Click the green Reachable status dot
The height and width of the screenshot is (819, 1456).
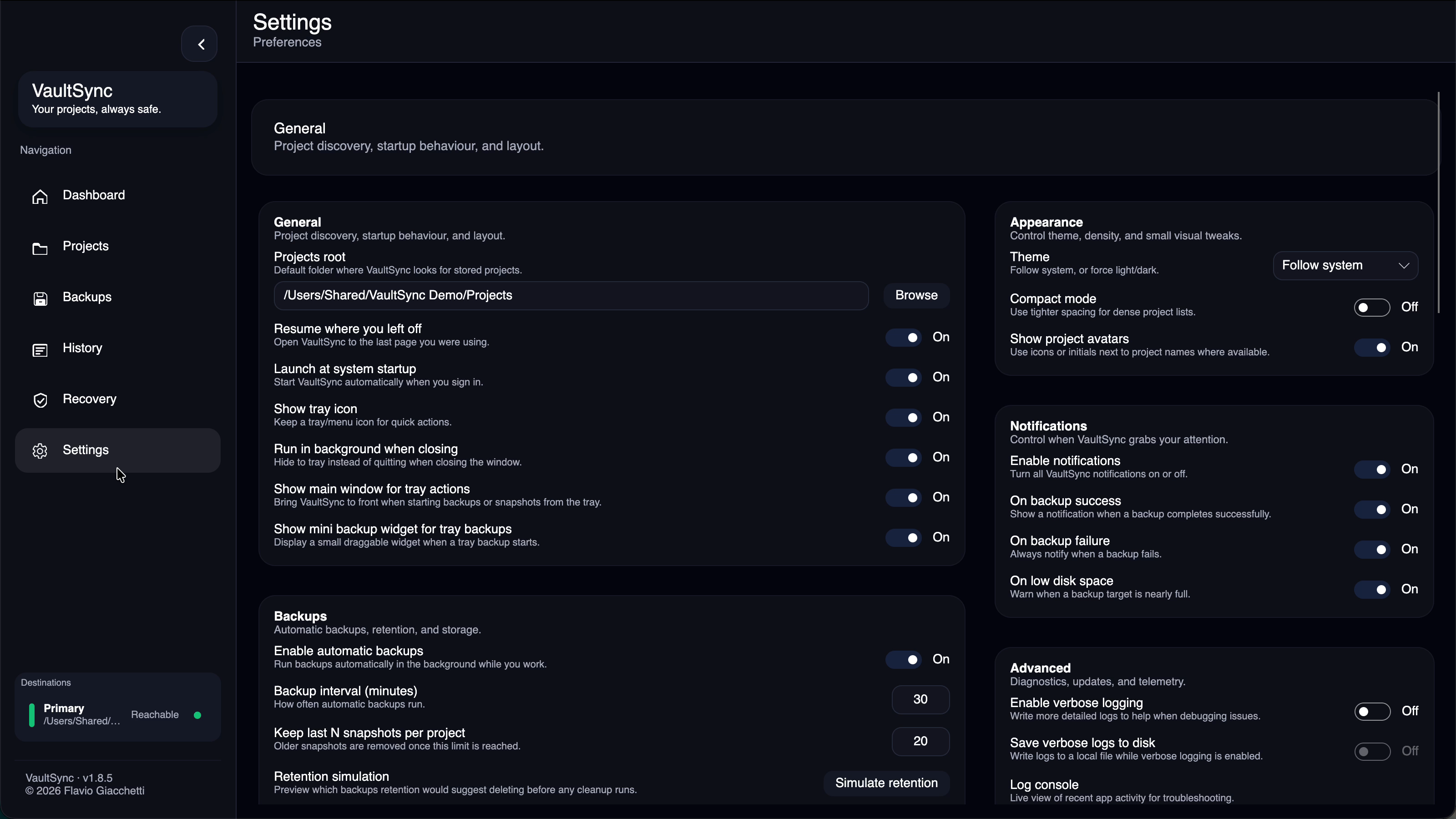tap(197, 715)
